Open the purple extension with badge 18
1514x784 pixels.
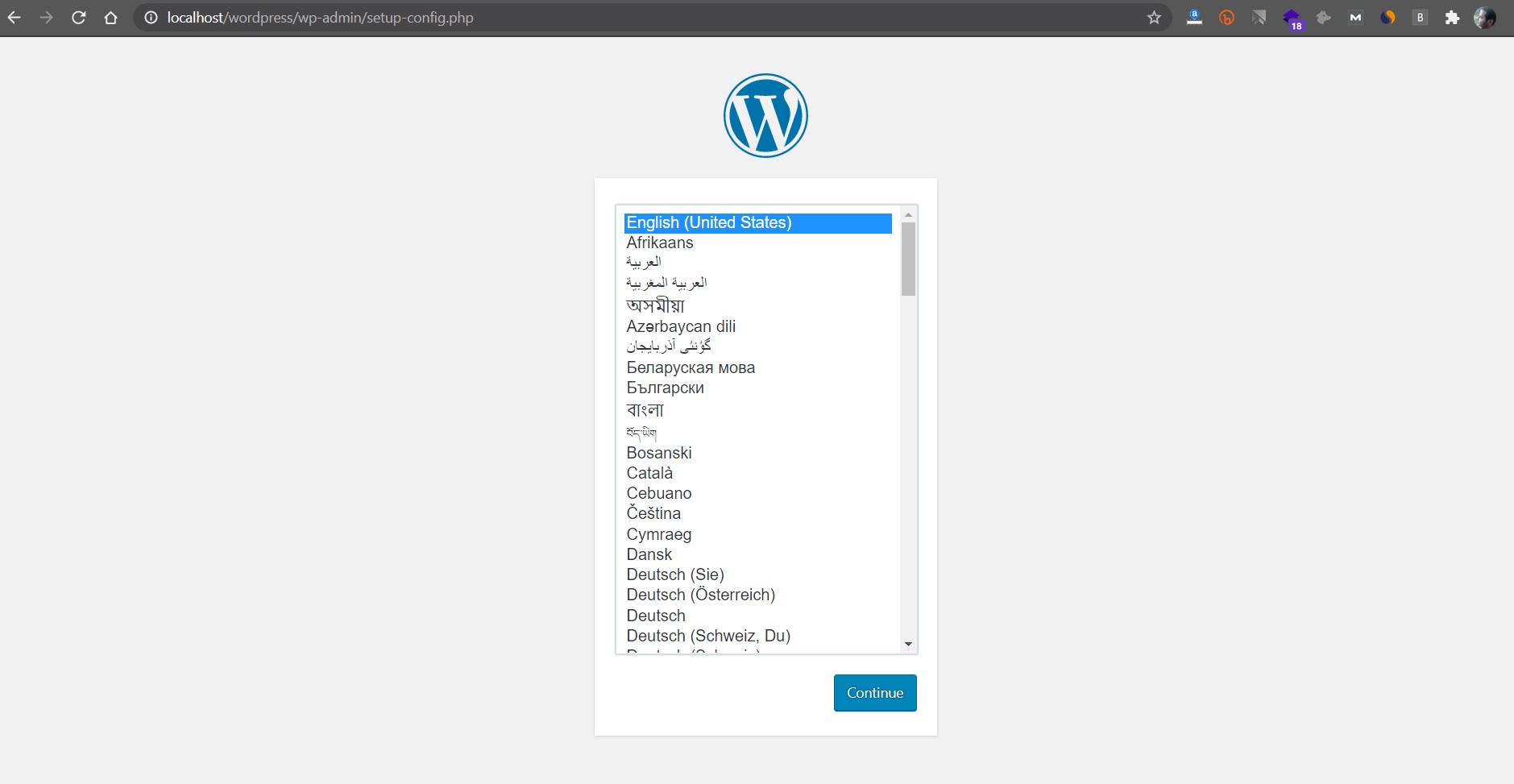tap(1292, 19)
